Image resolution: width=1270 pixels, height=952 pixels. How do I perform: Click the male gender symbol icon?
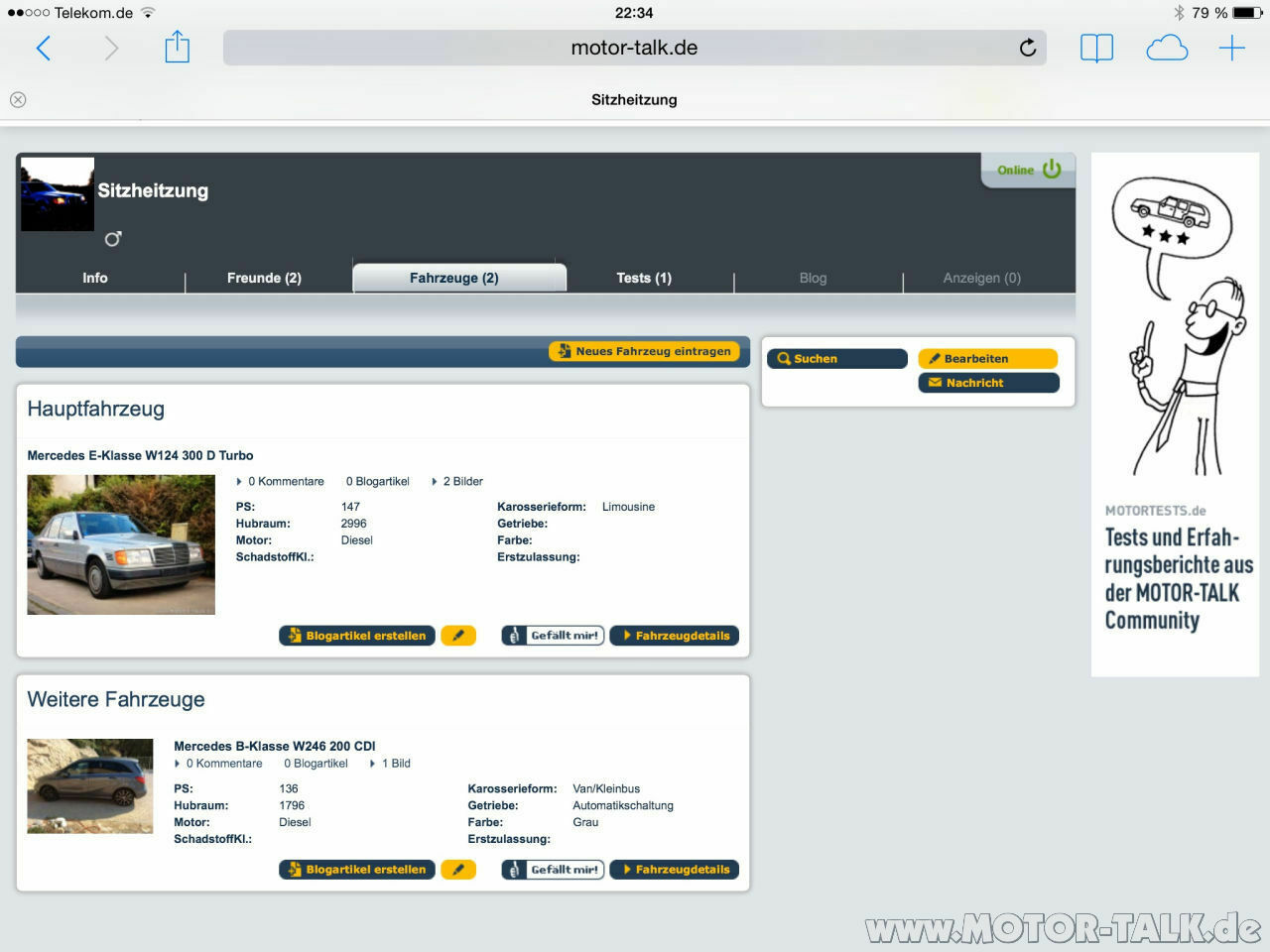pyautogui.click(x=113, y=238)
